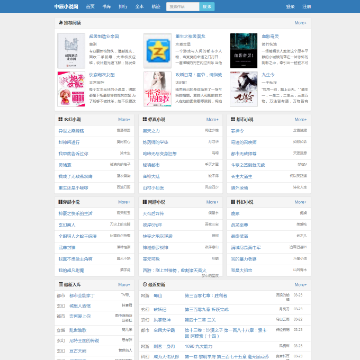This screenshot has width=360, height=360.
Task: Open More+ in the 修真小说 panel
Action: tap(212, 119)
